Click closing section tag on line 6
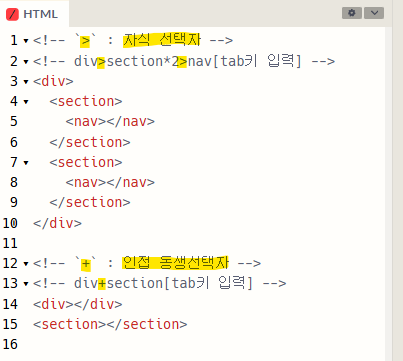Screen dimensions: 403x361 click(90, 142)
